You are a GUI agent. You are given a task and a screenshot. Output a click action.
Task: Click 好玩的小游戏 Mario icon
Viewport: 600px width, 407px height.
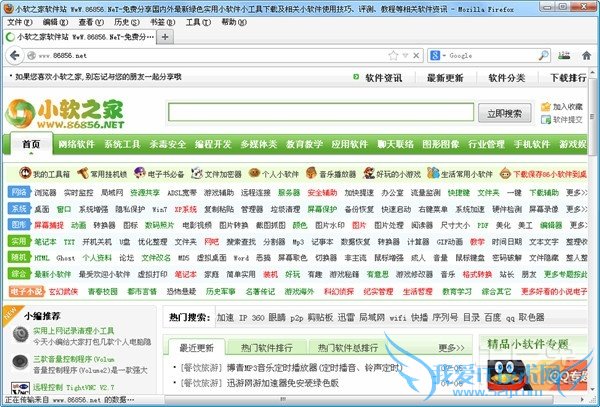point(369,173)
